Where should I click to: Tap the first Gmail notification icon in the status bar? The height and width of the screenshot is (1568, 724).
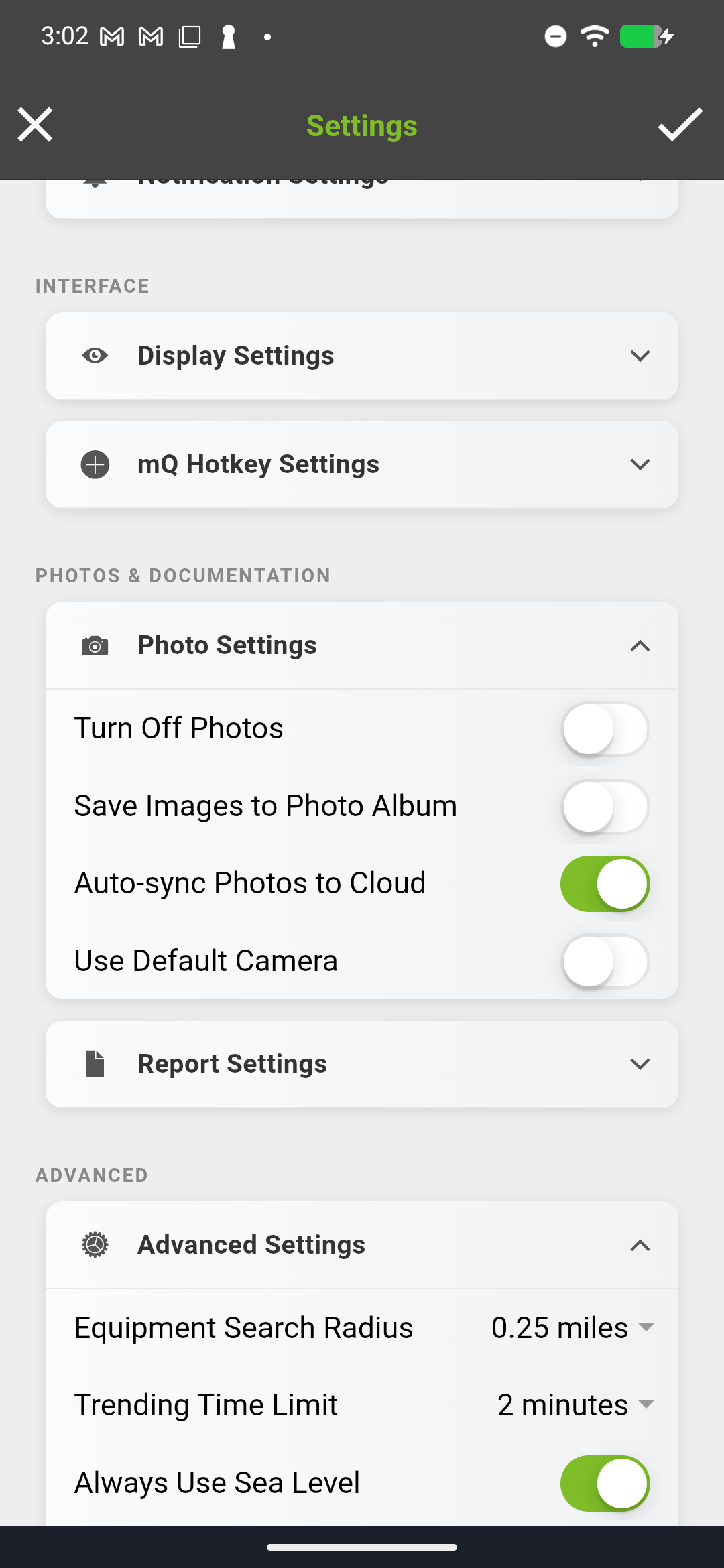click(112, 37)
